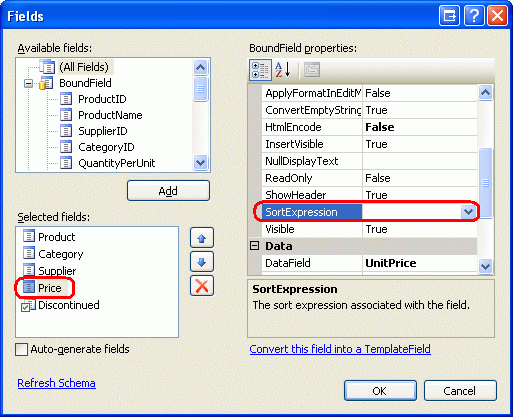Collapse the Data property category
This screenshot has width=513, height=417.
254,246
